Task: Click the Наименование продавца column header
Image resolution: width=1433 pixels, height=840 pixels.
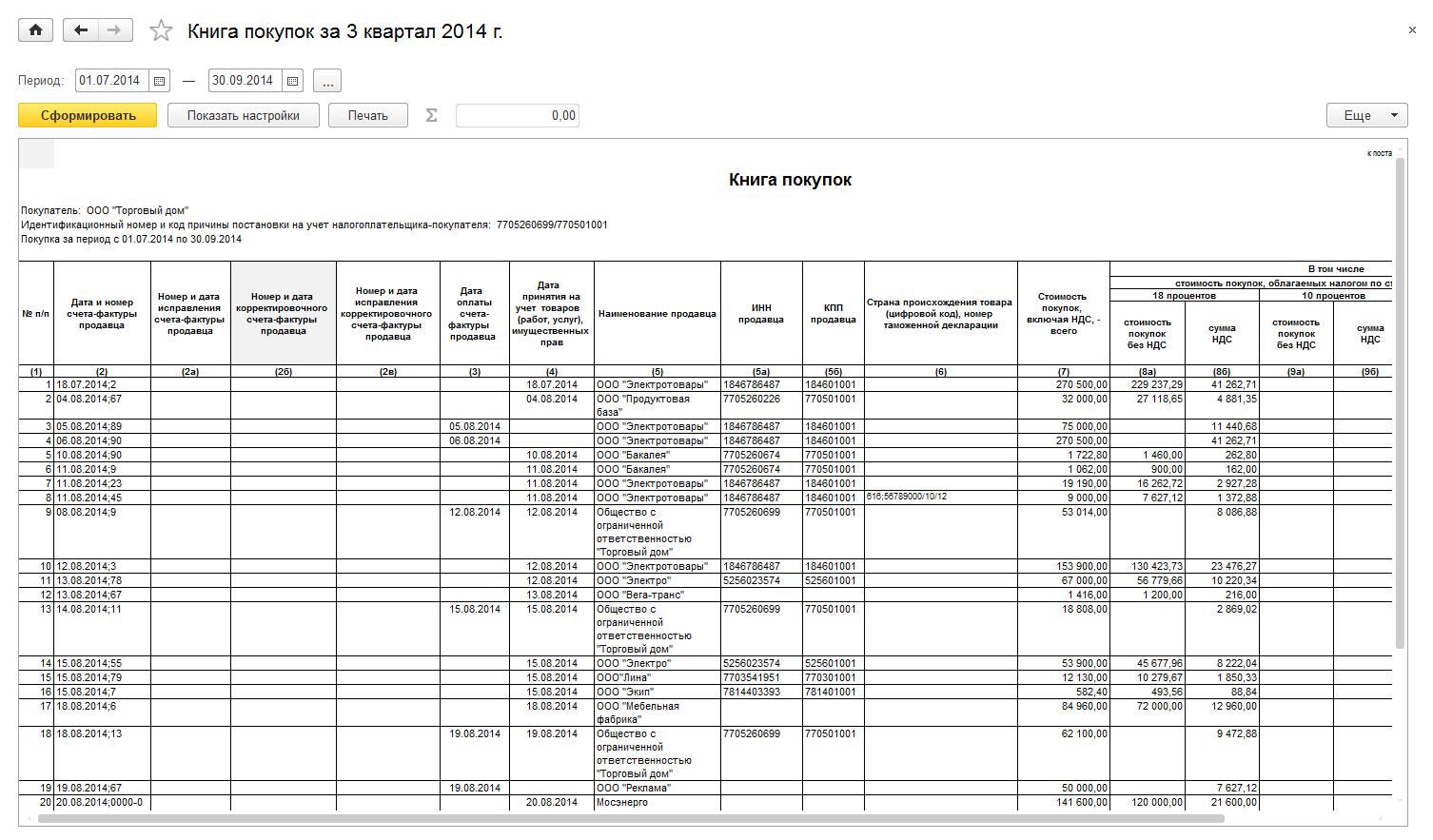Action: pos(658,314)
